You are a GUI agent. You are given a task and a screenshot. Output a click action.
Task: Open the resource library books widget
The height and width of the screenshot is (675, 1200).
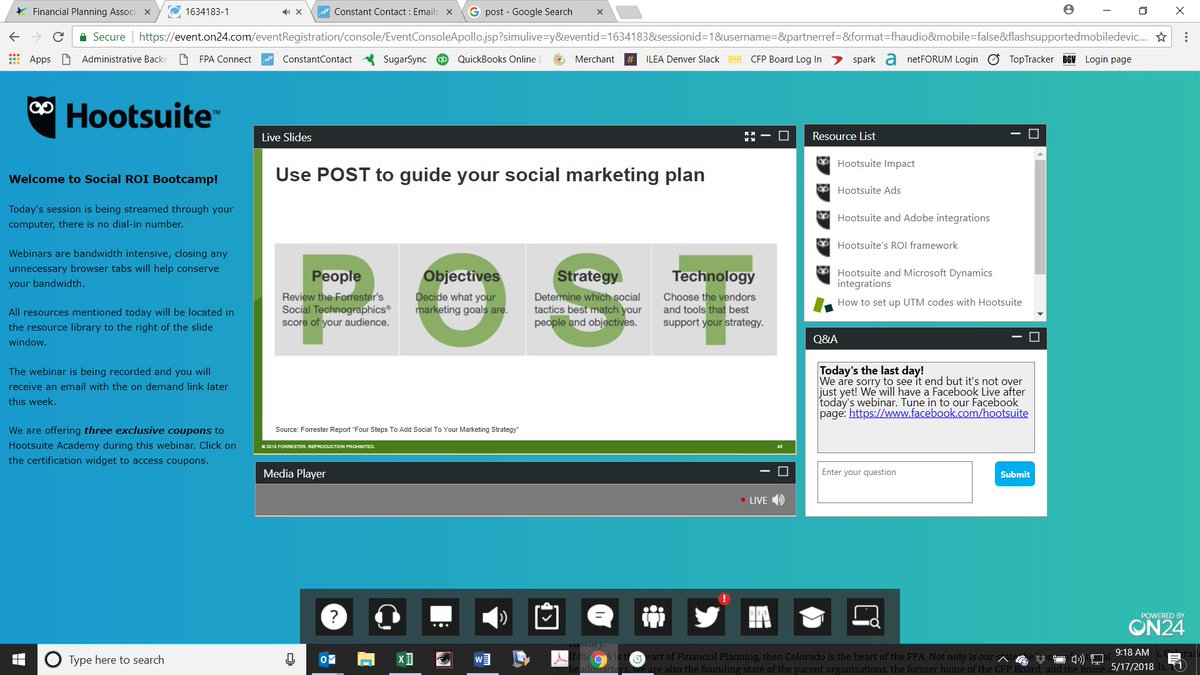point(760,617)
